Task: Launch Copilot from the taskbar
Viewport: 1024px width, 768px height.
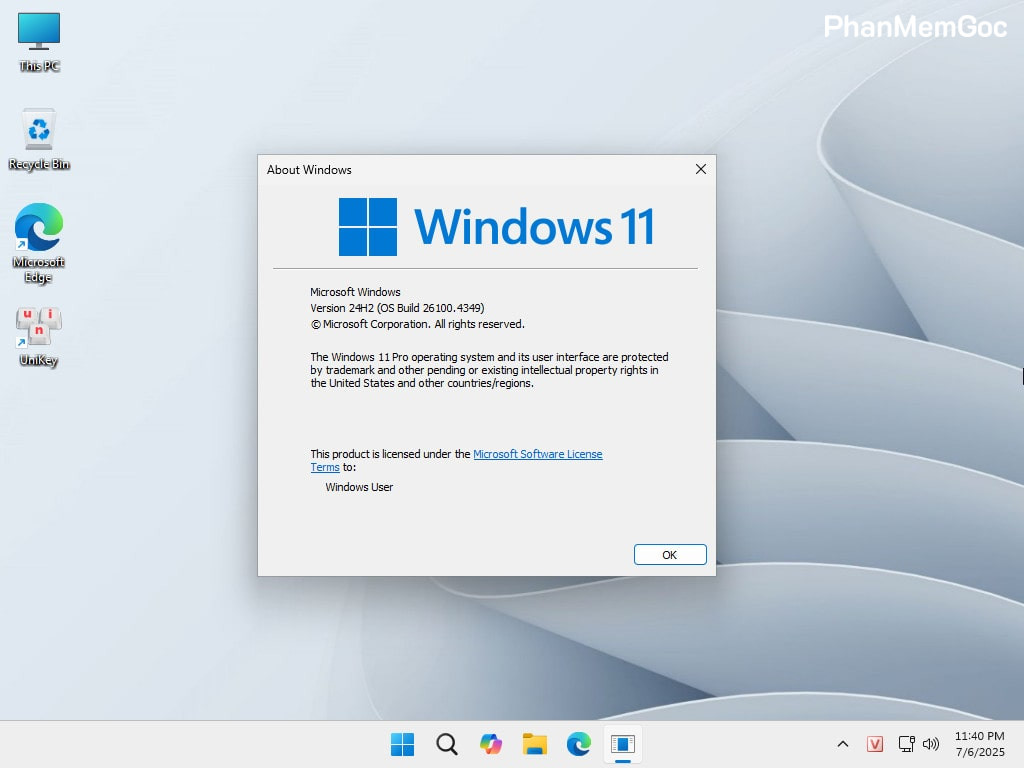Action: pos(490,744)
